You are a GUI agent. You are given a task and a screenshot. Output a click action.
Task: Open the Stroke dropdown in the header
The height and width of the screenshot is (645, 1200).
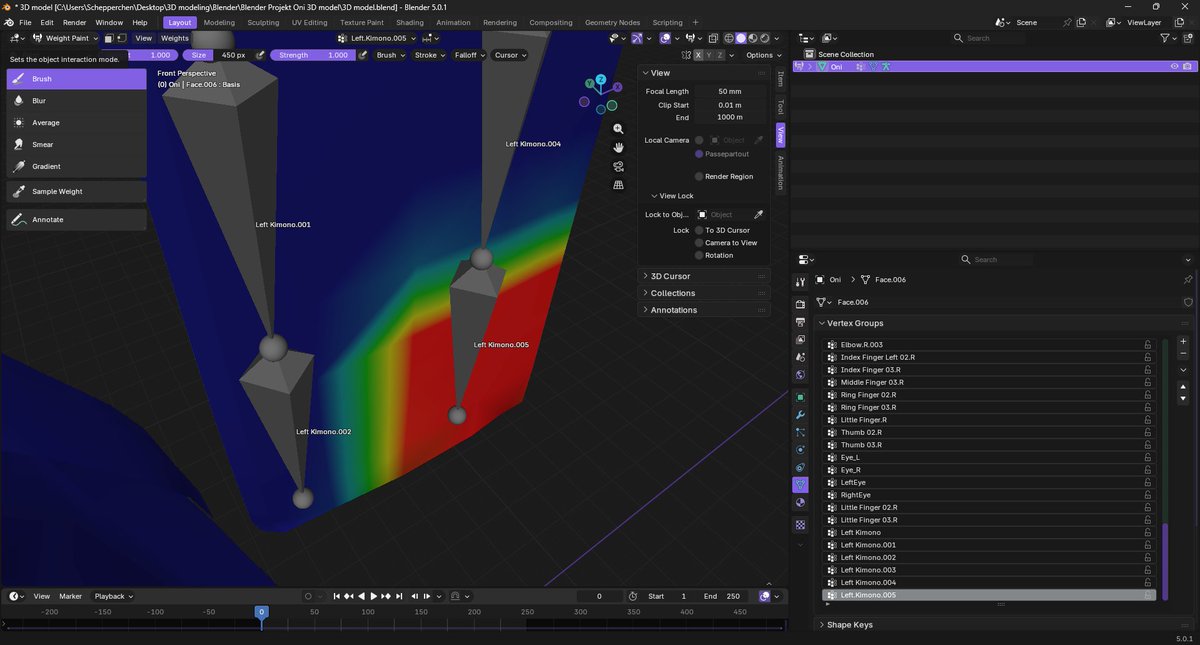pos(429,55)
